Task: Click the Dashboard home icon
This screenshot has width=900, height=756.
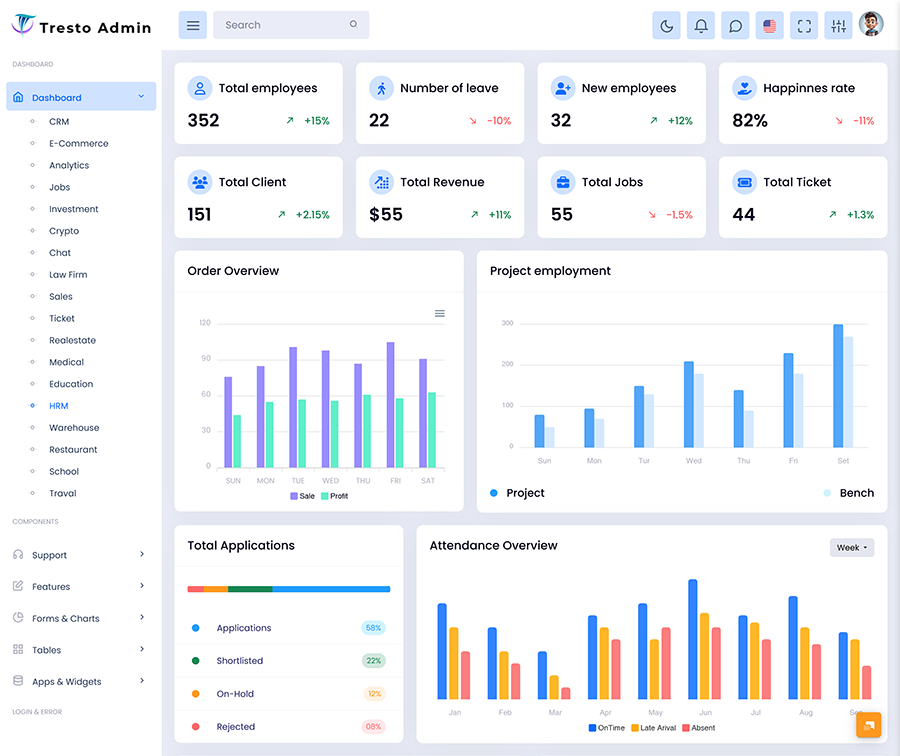Action: [18, 97]
